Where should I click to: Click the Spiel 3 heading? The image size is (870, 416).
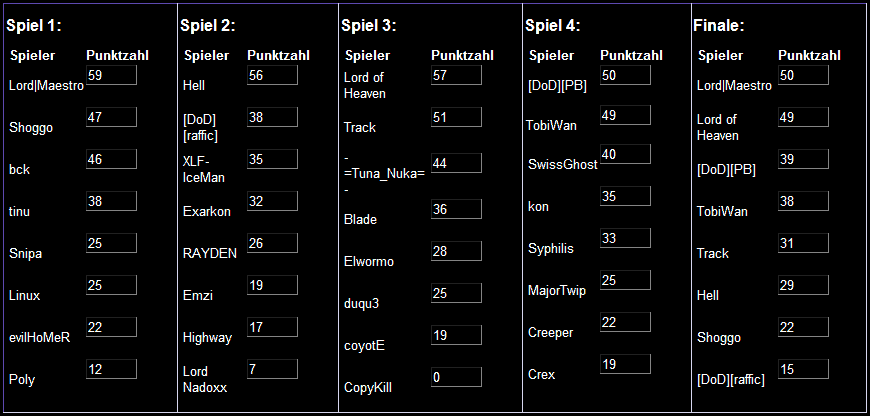tap(369, 26)
